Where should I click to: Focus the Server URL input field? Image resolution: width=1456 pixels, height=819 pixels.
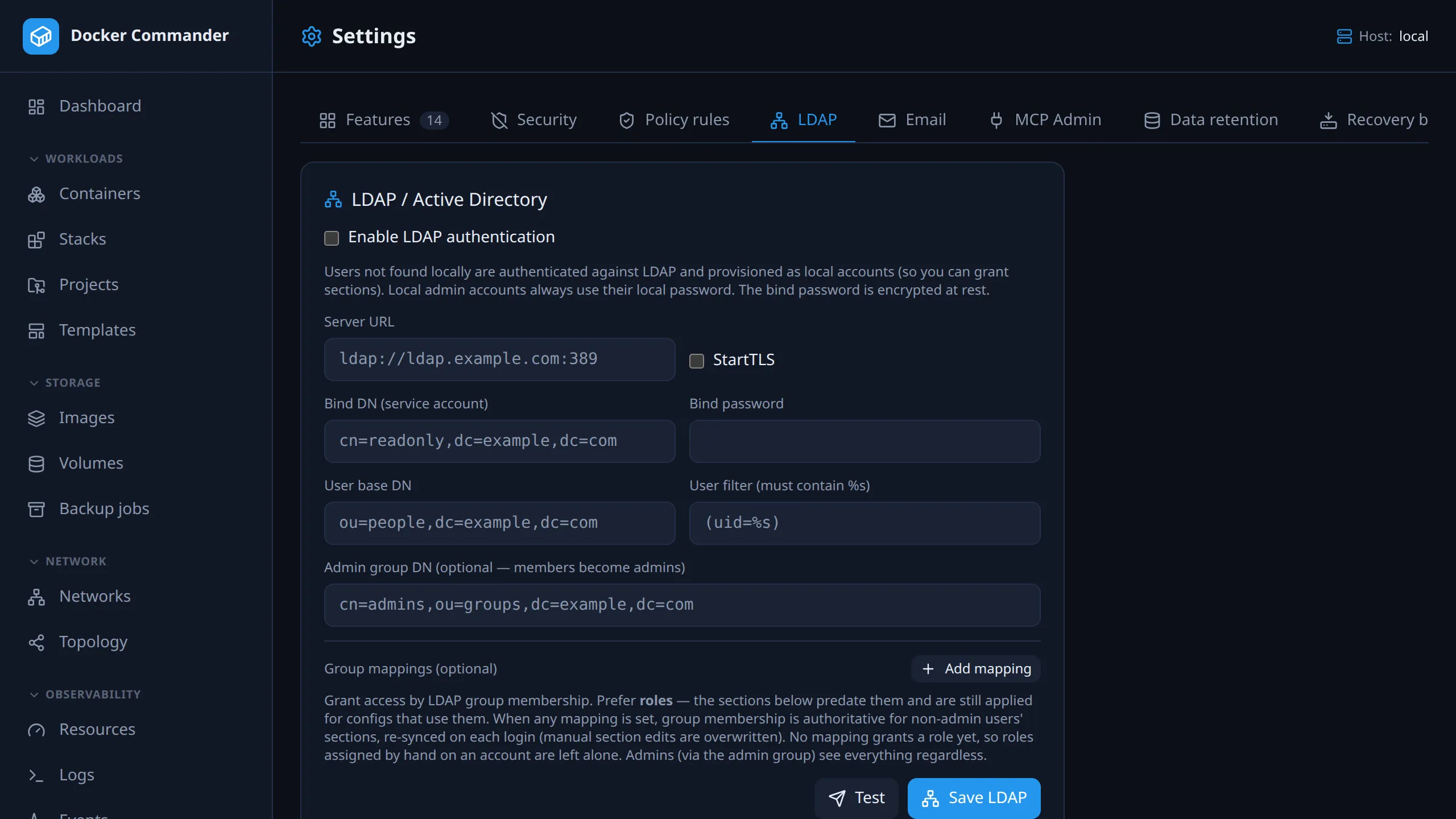[500, 359]
